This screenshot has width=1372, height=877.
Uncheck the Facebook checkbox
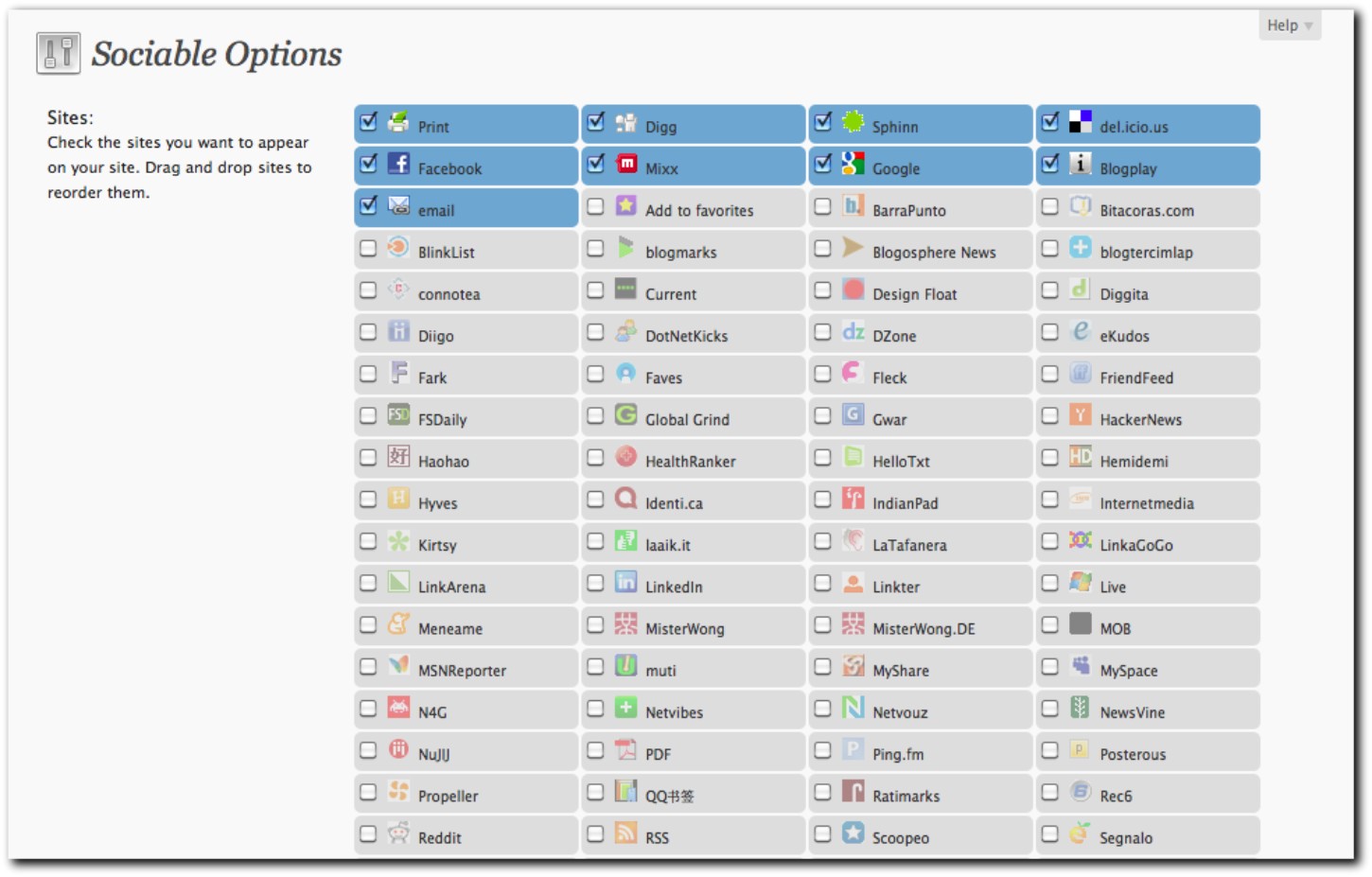click(369, 164)
